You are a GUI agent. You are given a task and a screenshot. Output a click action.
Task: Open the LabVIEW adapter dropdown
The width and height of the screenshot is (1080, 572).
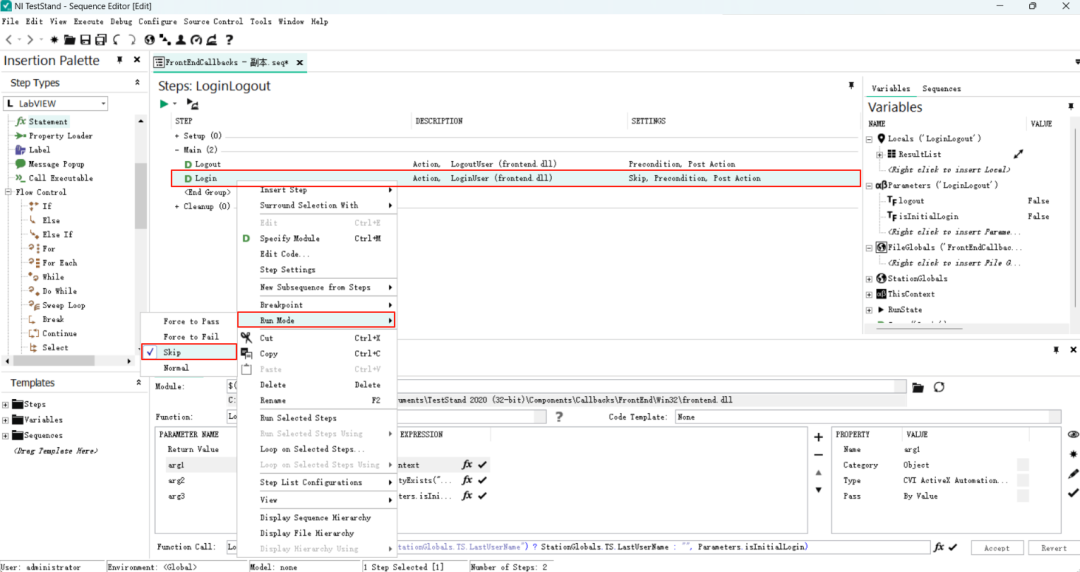tap(103, 103)
